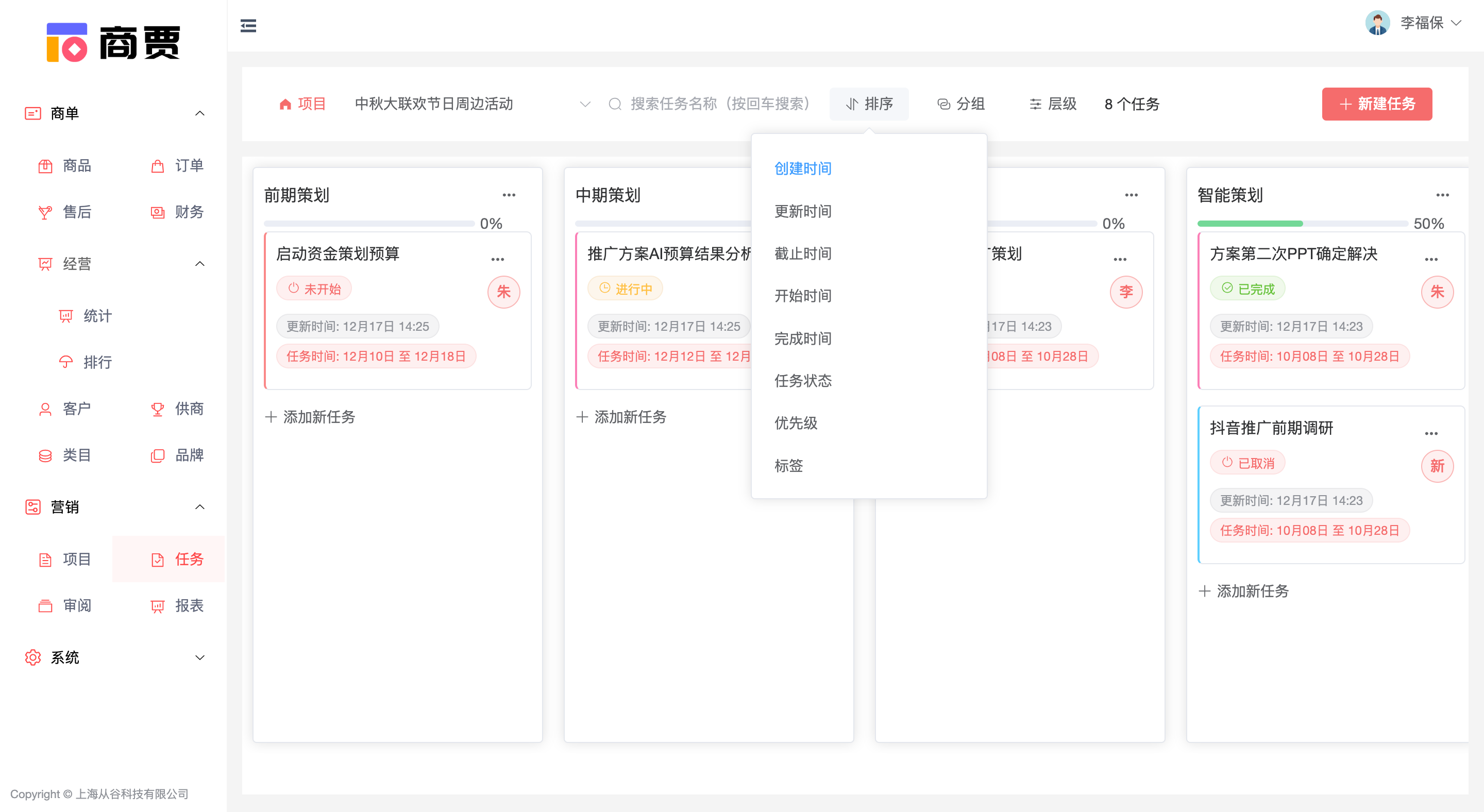Choose 优先级 from the sort menu

796,424
